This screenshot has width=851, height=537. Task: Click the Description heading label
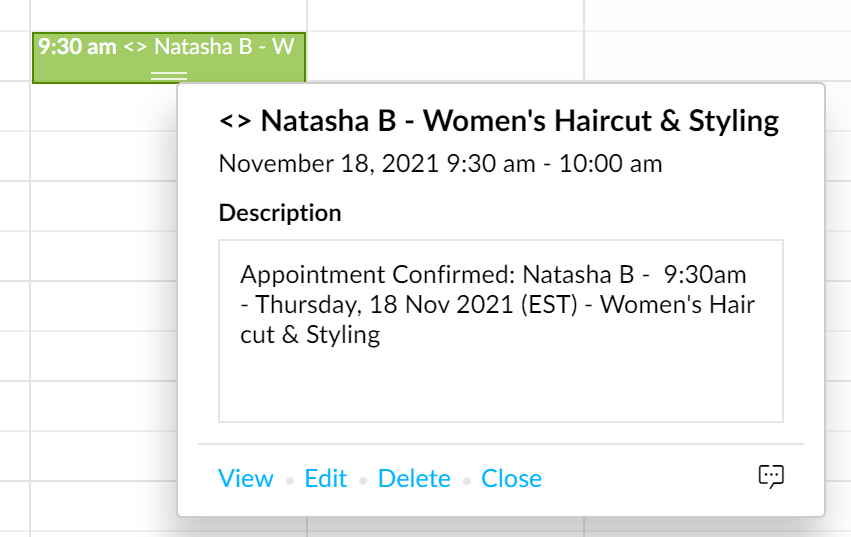(279, 213)
